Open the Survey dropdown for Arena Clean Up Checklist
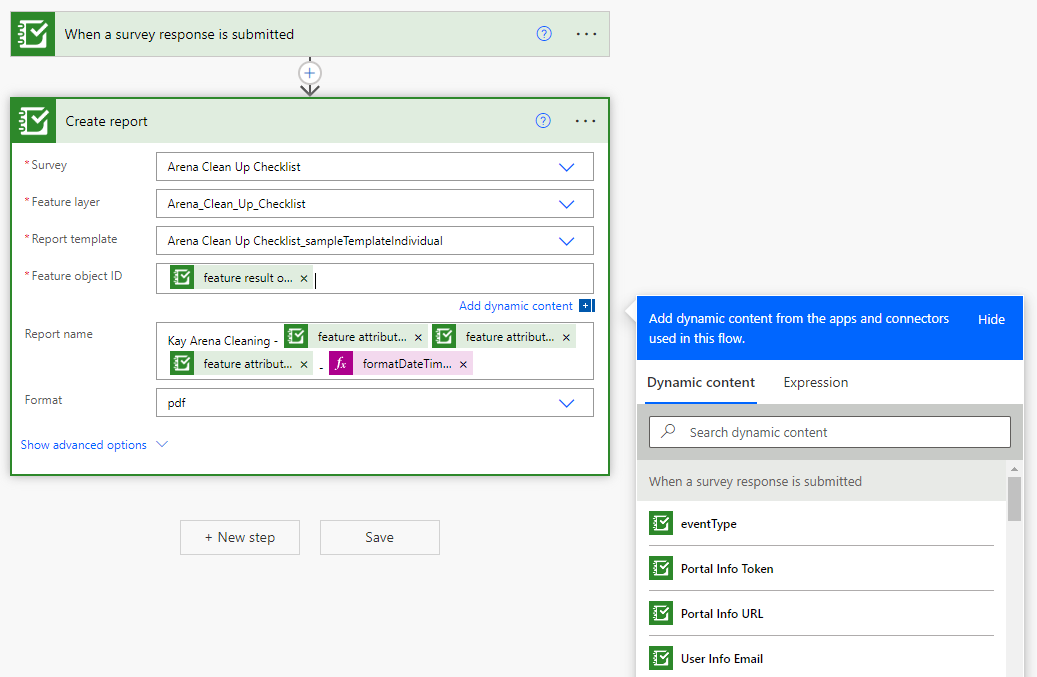The image size is (1037, 677). coord(567,166)
